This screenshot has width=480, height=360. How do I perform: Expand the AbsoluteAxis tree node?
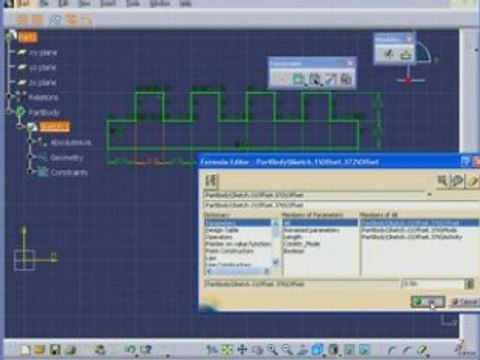(30, 142)
